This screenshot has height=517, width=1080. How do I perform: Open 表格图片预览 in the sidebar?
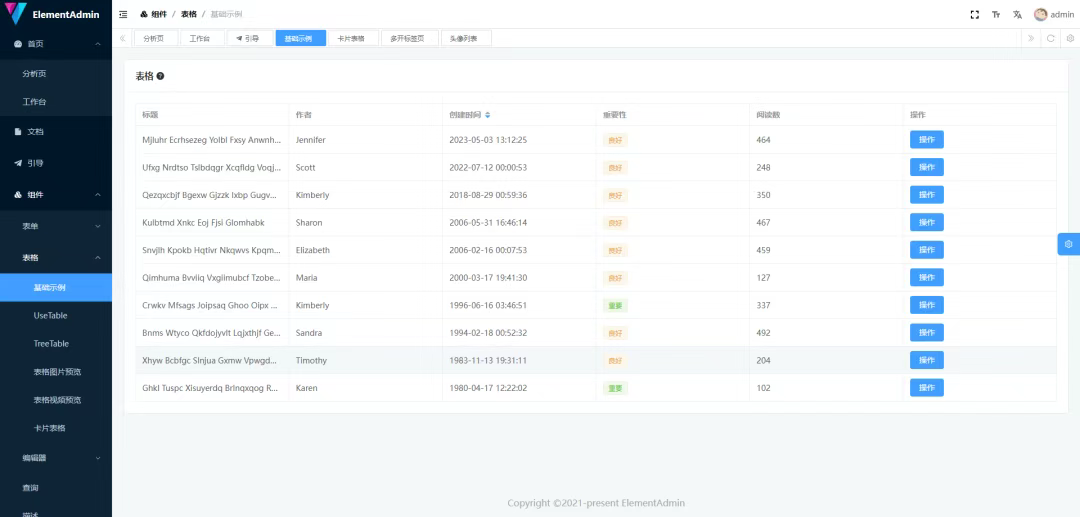pyautogui.click(x=56, y=372)
